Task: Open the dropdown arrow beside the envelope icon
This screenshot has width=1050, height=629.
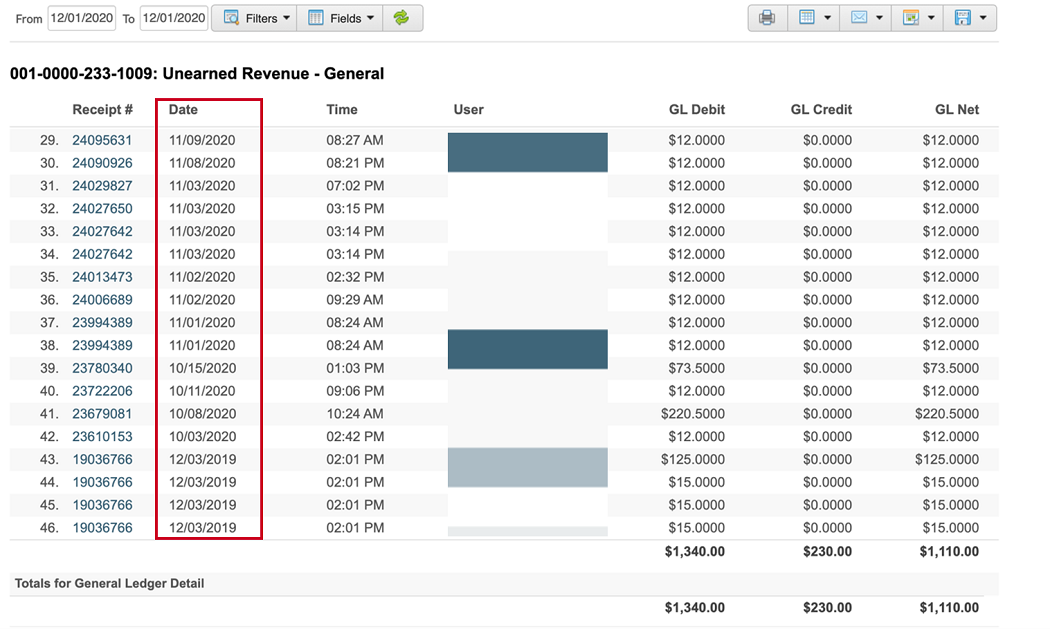Action: pos(879,18)
